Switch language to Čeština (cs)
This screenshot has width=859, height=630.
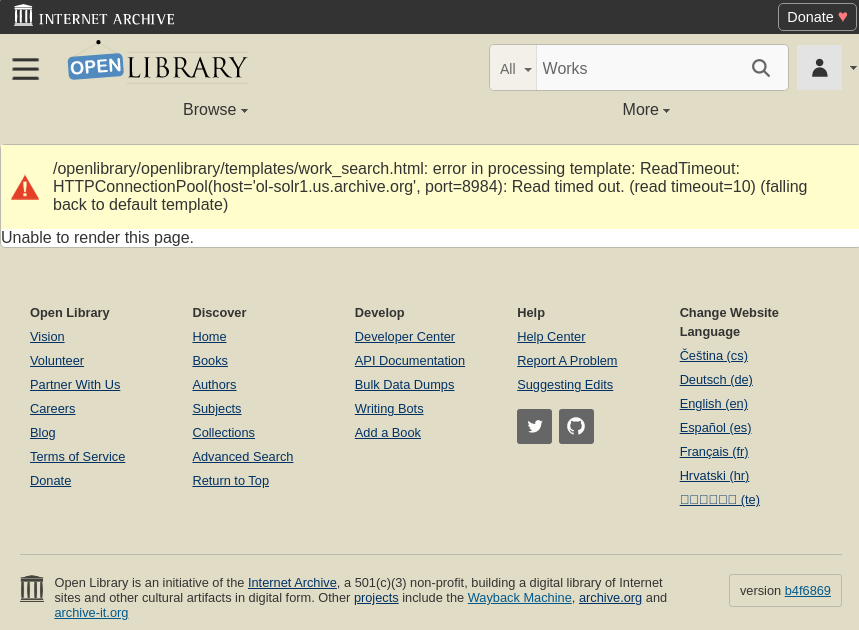click(x=714, y=356)
